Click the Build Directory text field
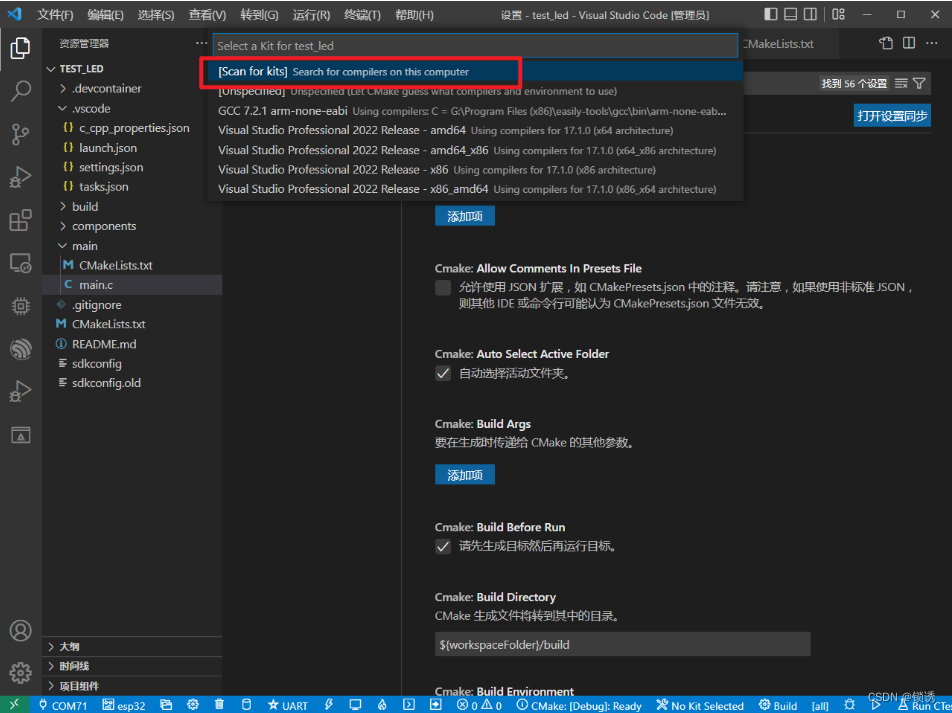This screenshot has height=713, width=952. pos(622,644)
